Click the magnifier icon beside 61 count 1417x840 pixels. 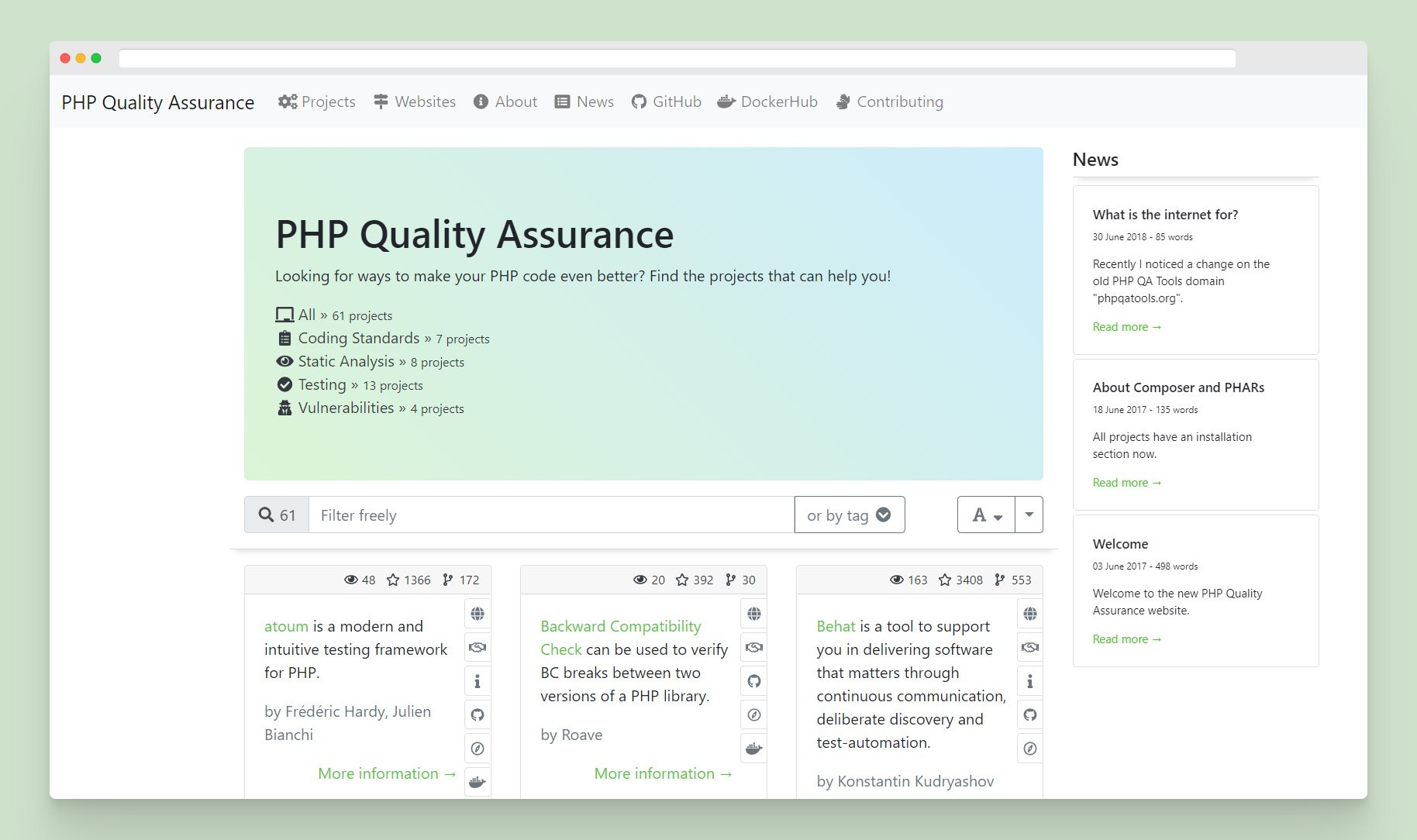pos(266,515)
